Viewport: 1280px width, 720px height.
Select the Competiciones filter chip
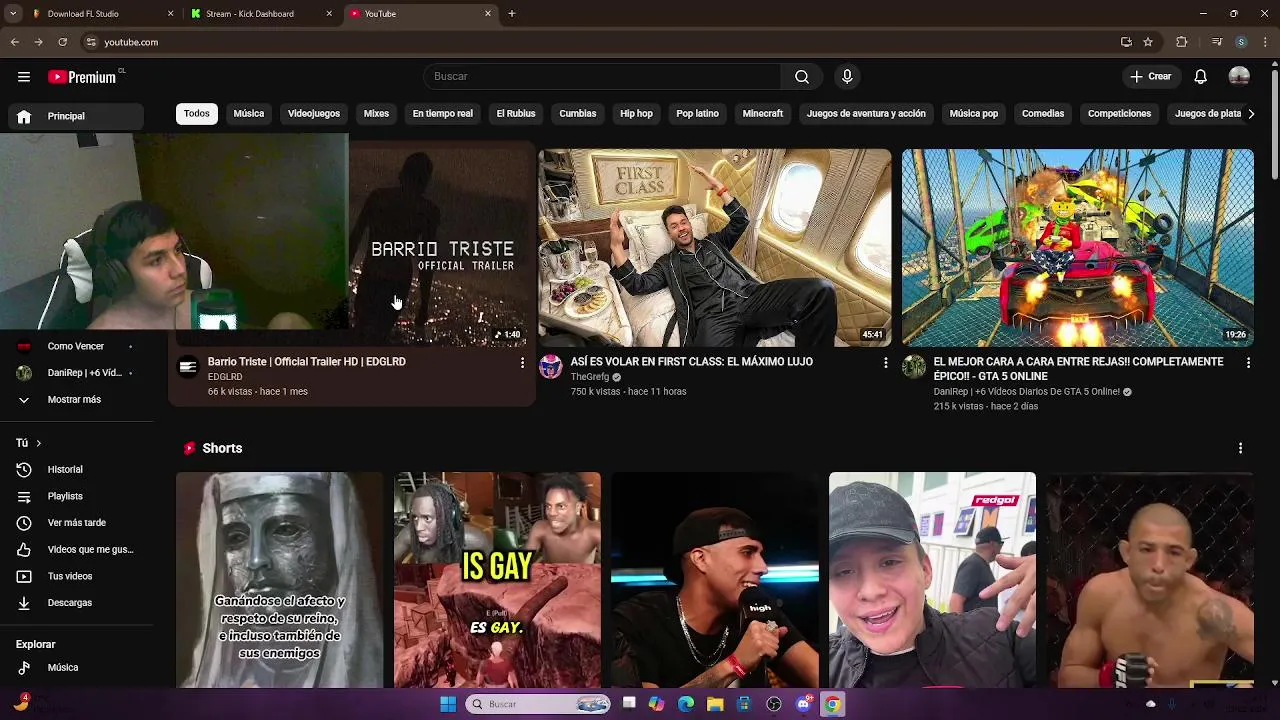pos(1120,114)
